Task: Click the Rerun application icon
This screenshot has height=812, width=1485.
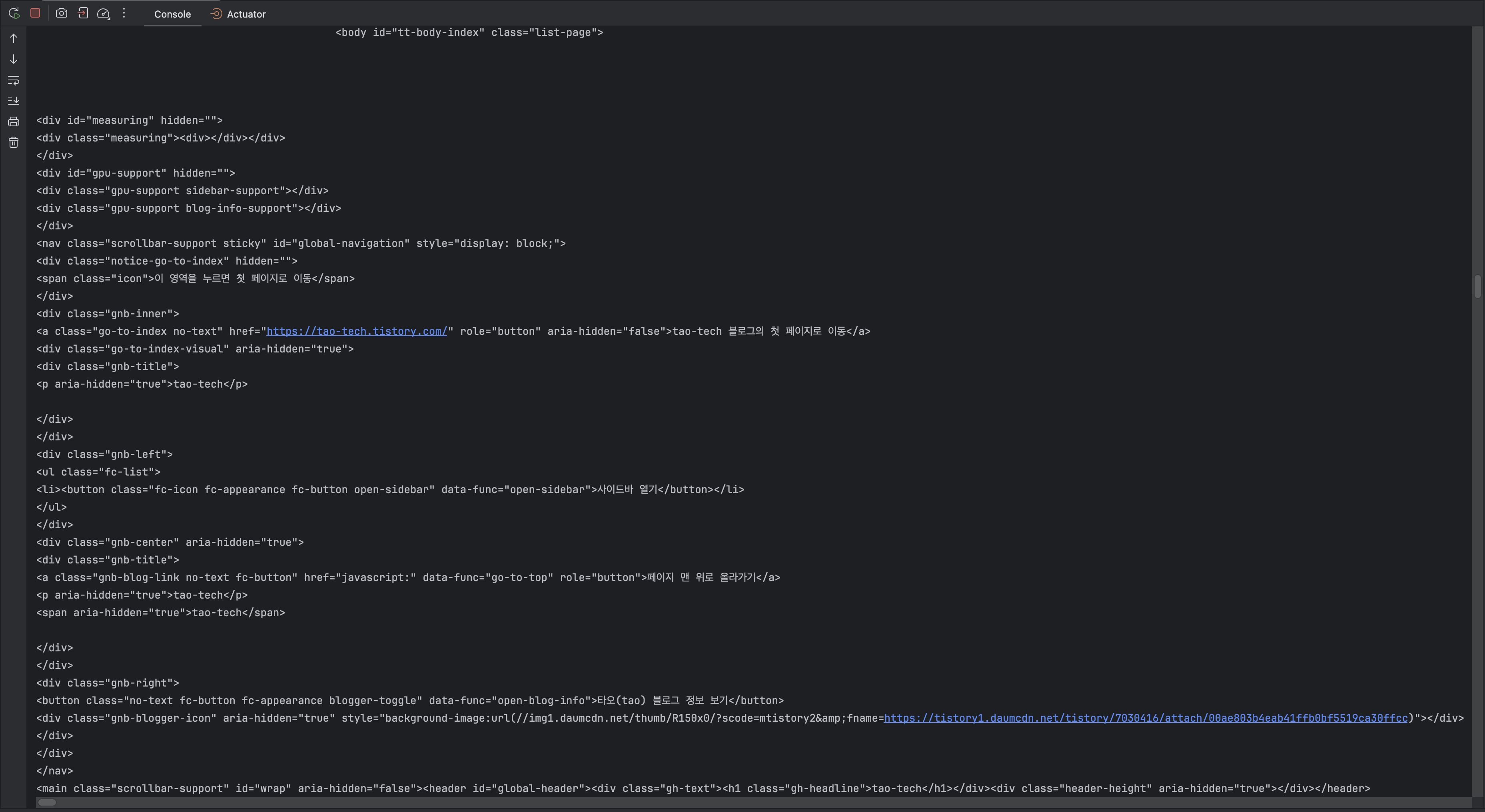Action: [14, 13]
